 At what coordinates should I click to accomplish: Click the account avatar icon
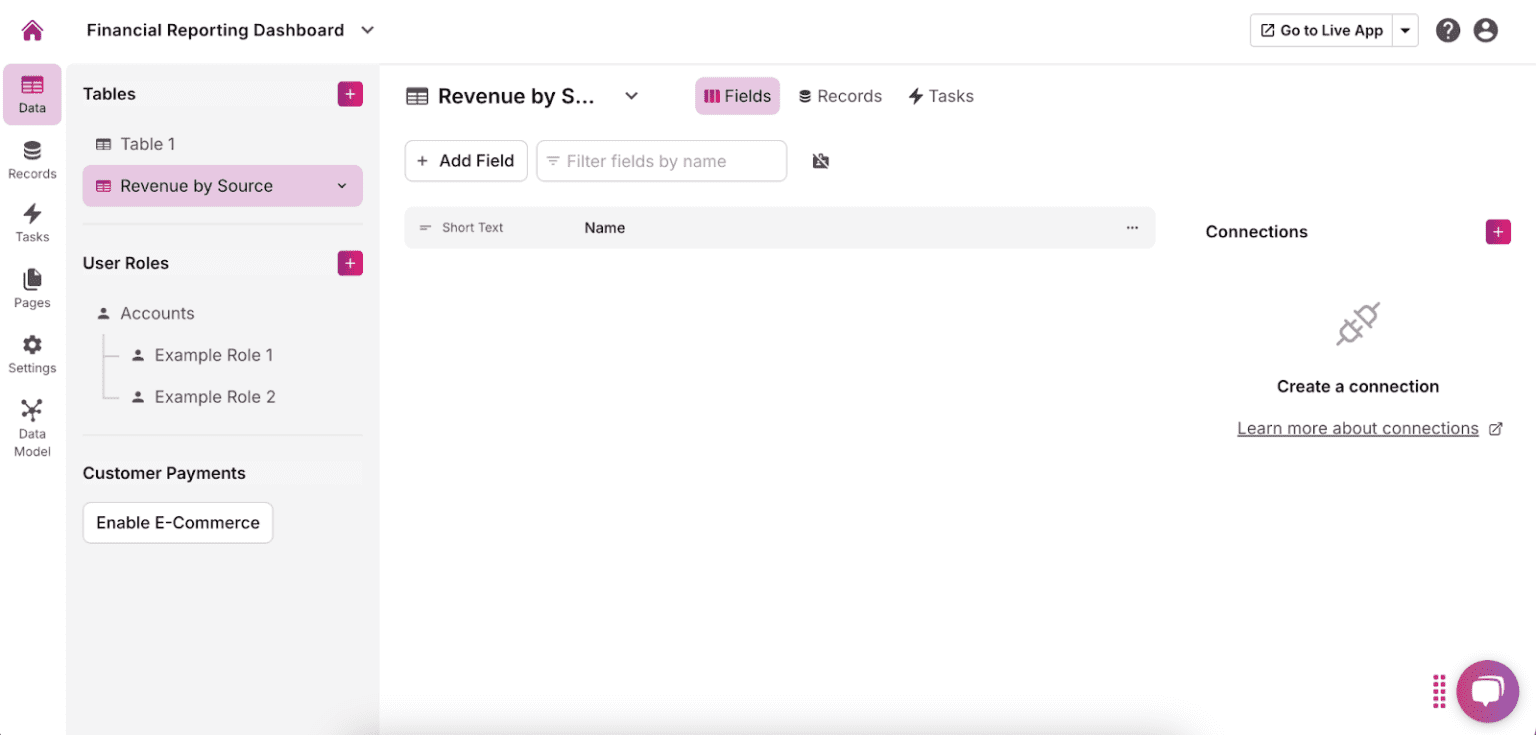click(x=1485, y=30)
